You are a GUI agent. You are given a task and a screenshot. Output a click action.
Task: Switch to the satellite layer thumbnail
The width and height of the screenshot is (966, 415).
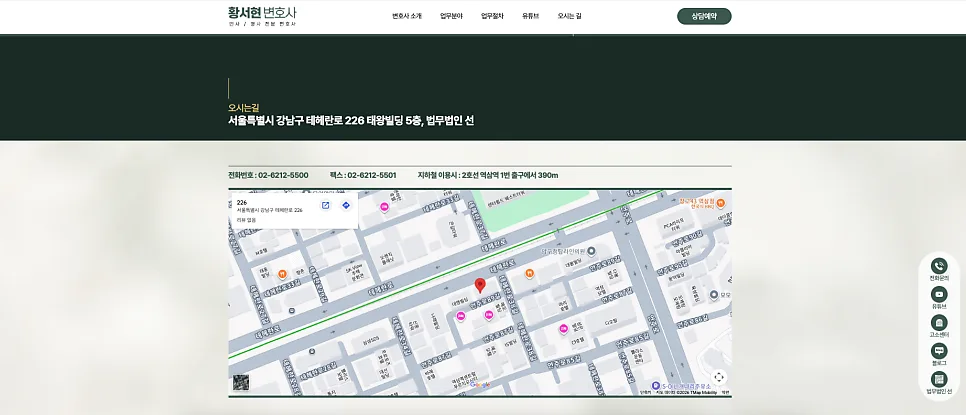(241, 382)
